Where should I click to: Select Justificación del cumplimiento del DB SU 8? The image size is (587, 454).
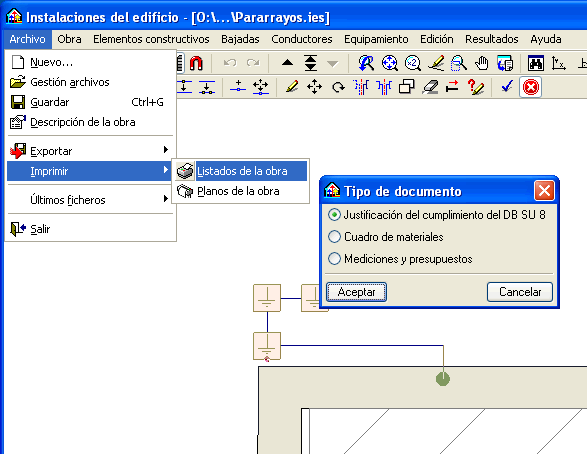[437, 215]
